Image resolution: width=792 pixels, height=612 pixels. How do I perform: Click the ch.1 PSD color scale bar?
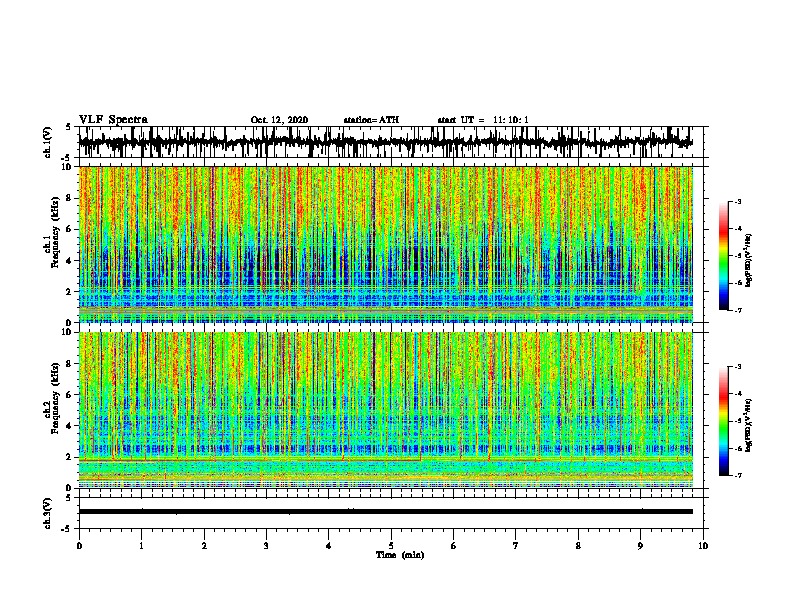point(724,256)
